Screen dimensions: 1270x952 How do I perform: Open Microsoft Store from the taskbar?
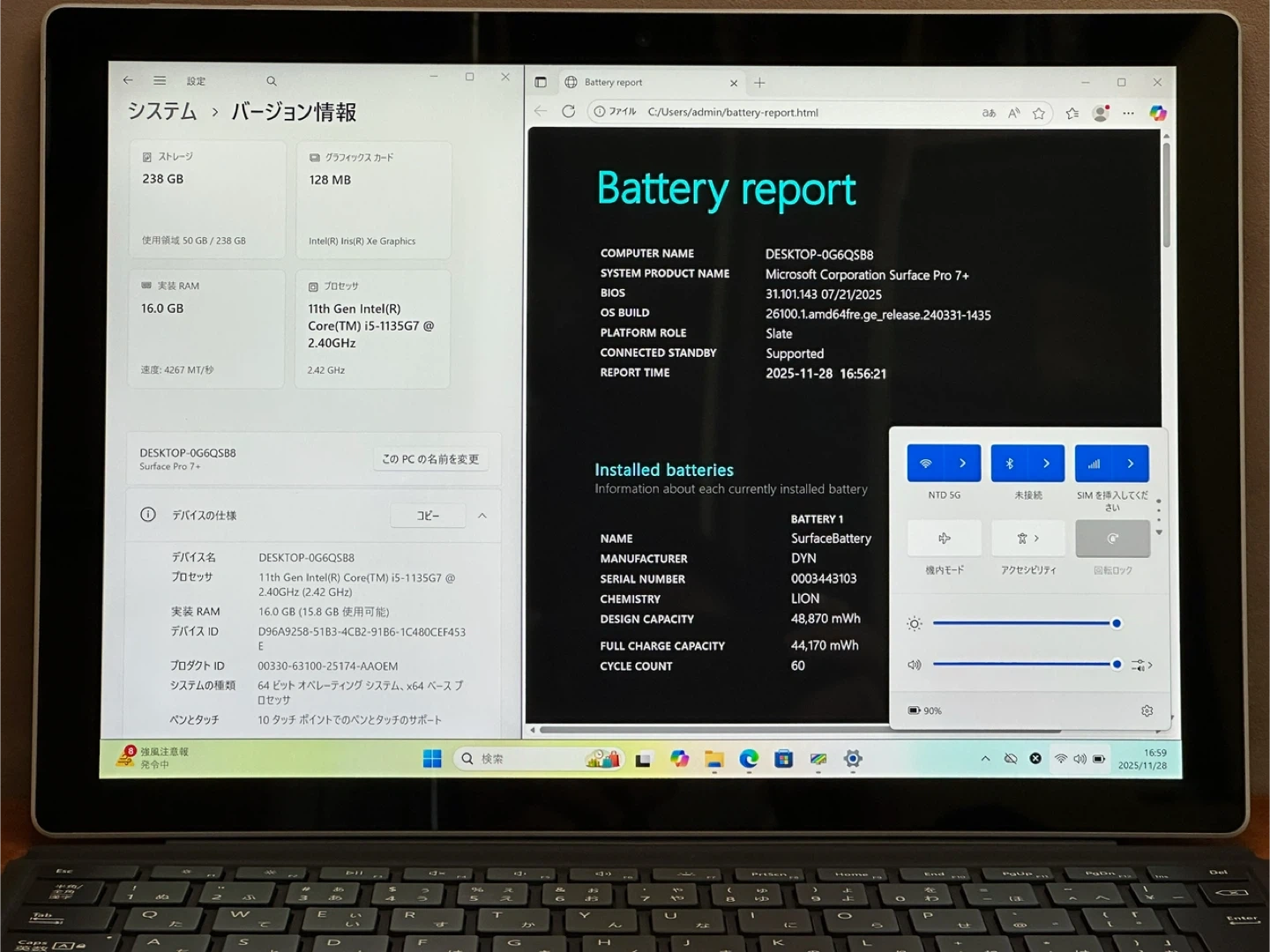click(783, 759)
